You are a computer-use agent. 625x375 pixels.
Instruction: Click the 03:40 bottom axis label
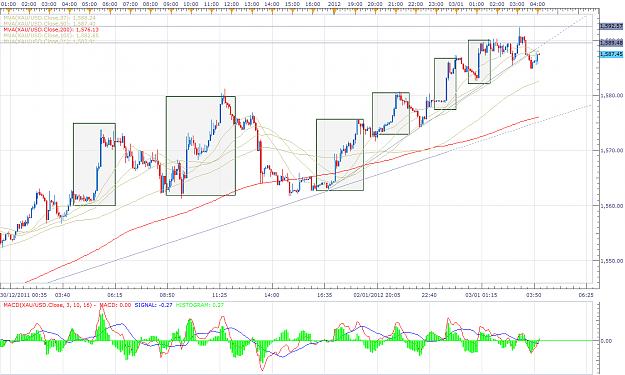tap(63, 295)
